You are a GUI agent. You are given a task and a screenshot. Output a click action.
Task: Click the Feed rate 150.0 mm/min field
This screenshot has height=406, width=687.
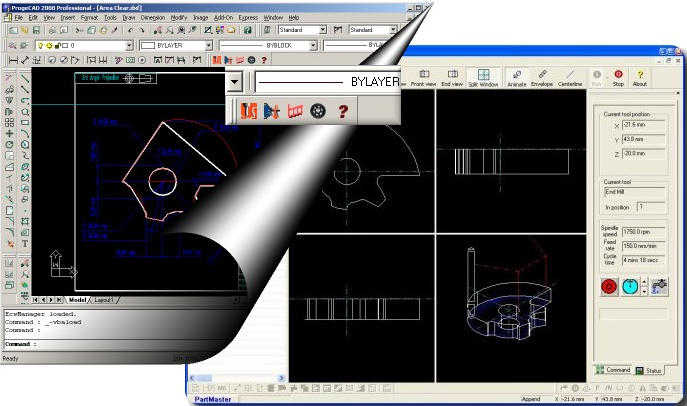click(x=643, y=246)
